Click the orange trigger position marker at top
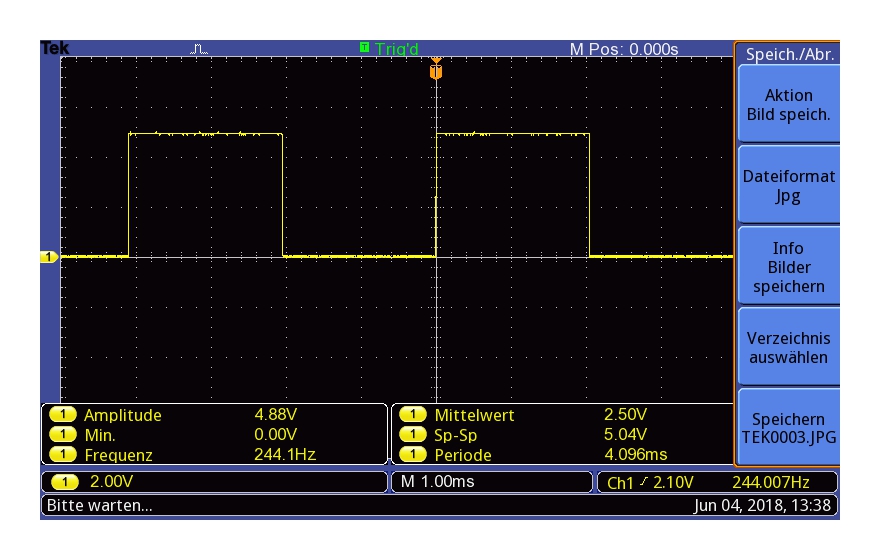Viewport: 880px width, 560px height. (435, 72)
